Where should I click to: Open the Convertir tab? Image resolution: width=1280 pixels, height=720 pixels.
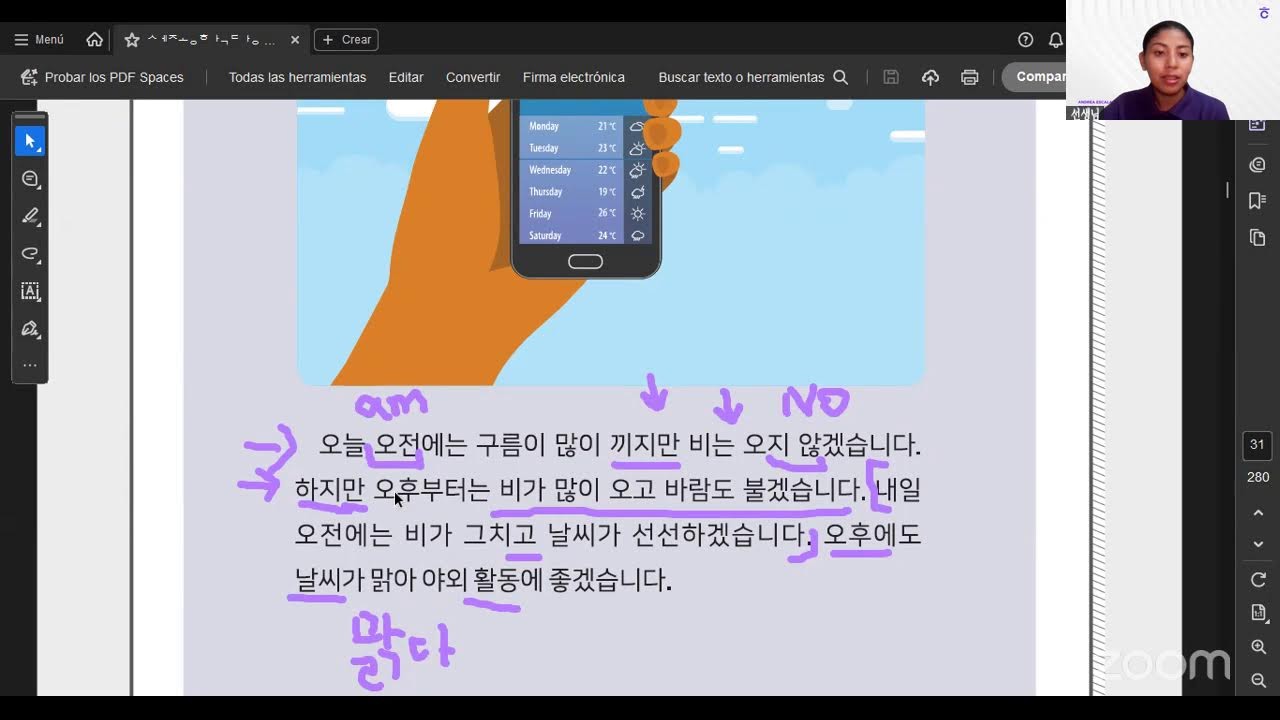click(473, 77)
